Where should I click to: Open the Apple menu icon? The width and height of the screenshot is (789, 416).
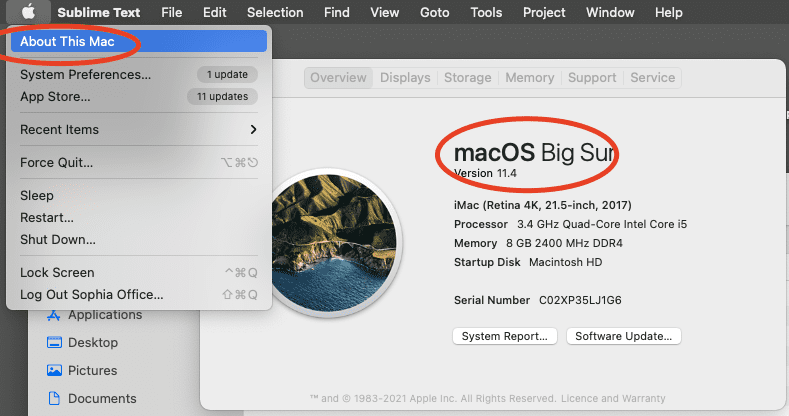point(28,11)
